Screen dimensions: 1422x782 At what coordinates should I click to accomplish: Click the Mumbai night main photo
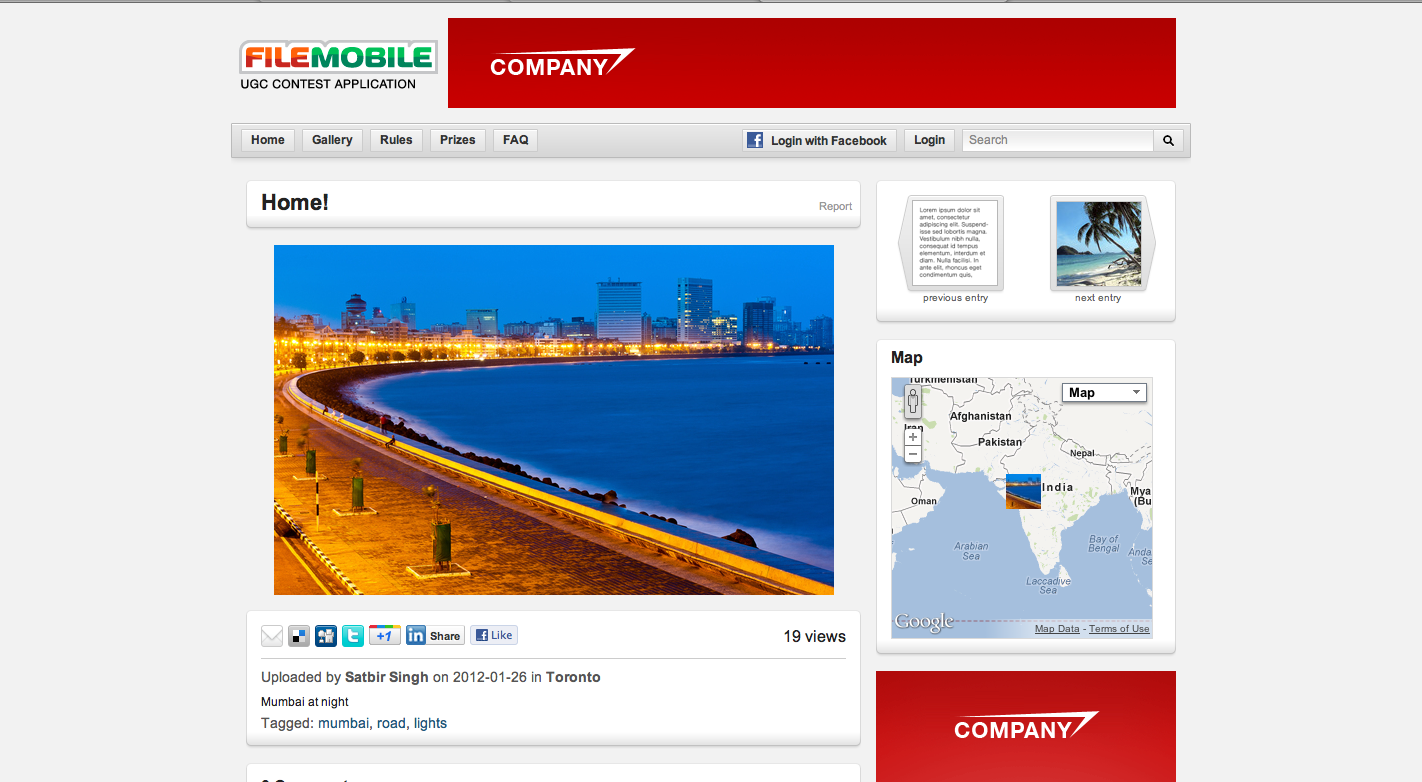(x=554, y=420)
